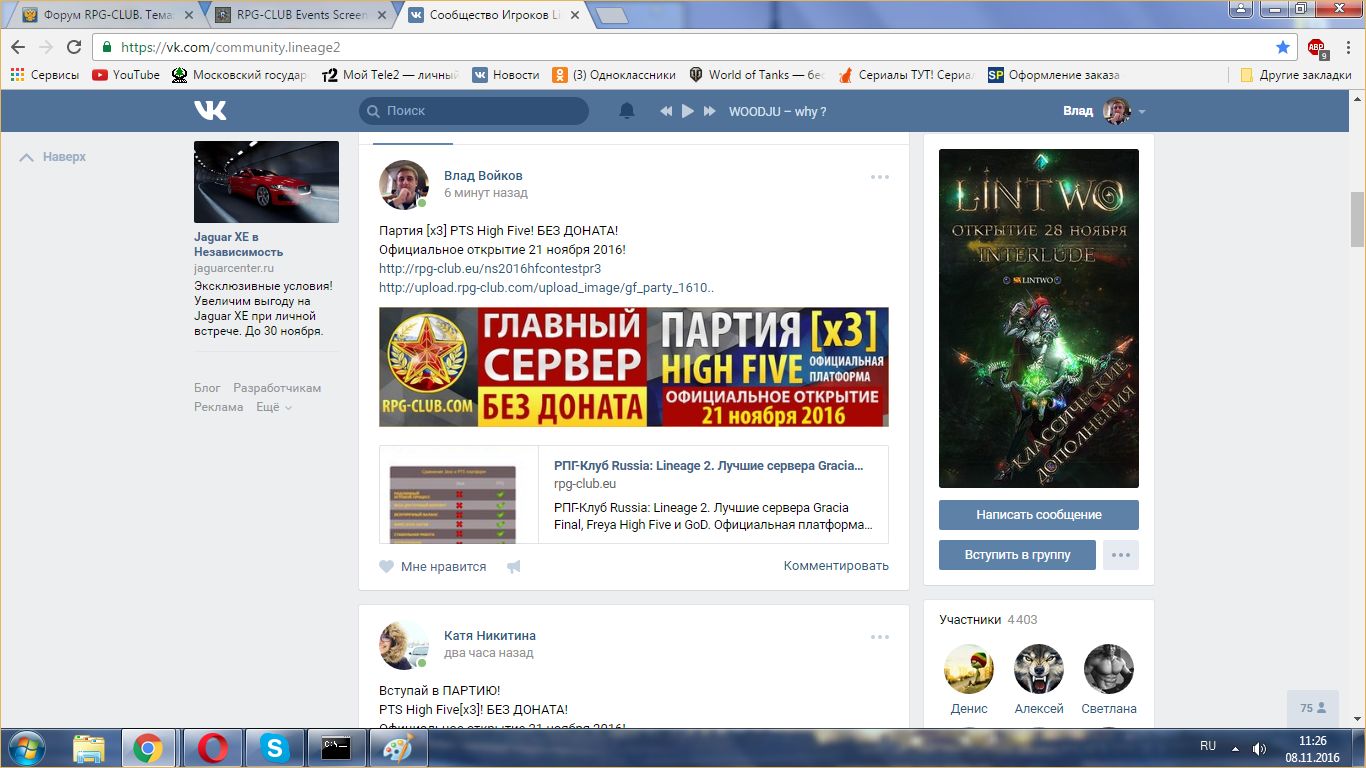Open Paint from the taskbar
The width and height of the screenshot is (1366, 768).
coord(398,748)
